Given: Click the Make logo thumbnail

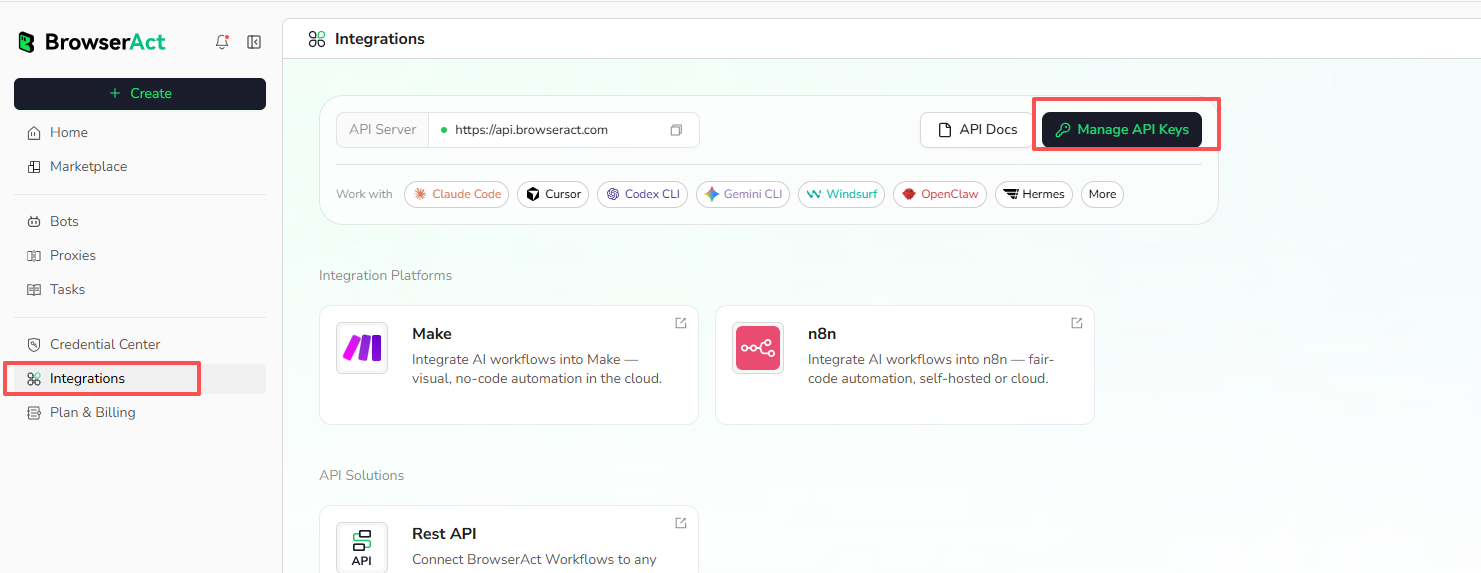Looking at the screenshot, I should [362, 348].
